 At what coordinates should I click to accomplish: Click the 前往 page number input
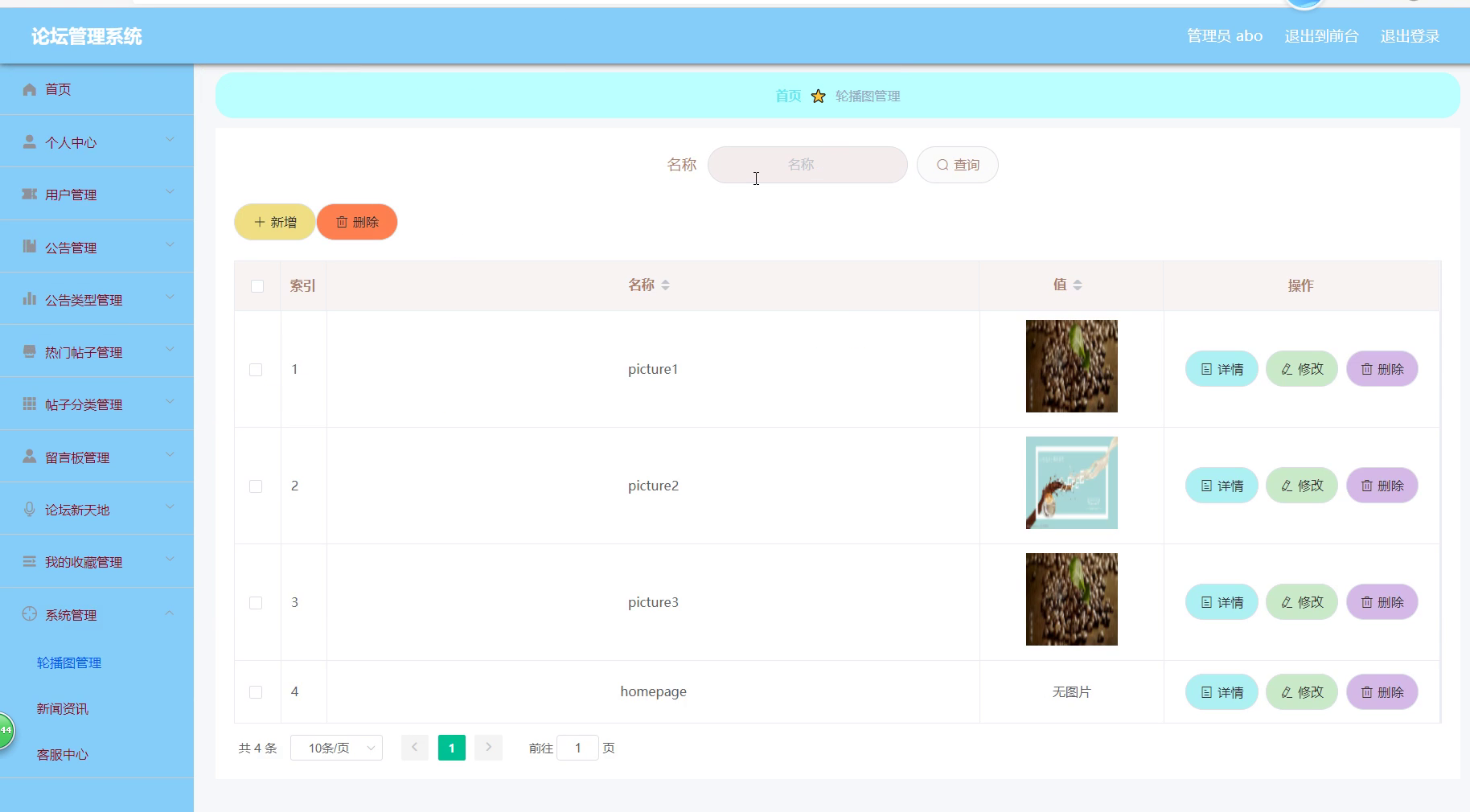(x=577, y=748)
